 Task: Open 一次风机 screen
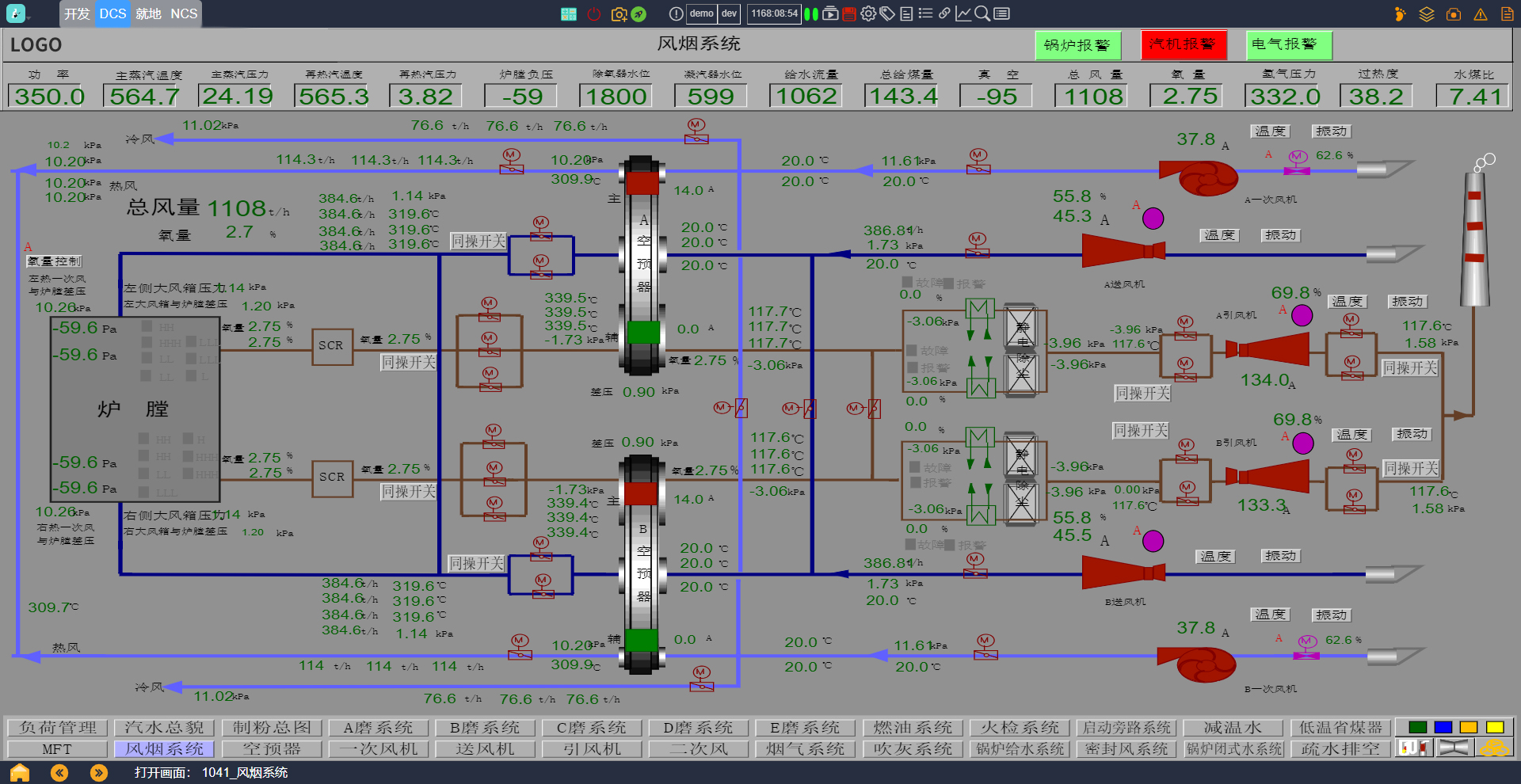click(x=378, y=748)
